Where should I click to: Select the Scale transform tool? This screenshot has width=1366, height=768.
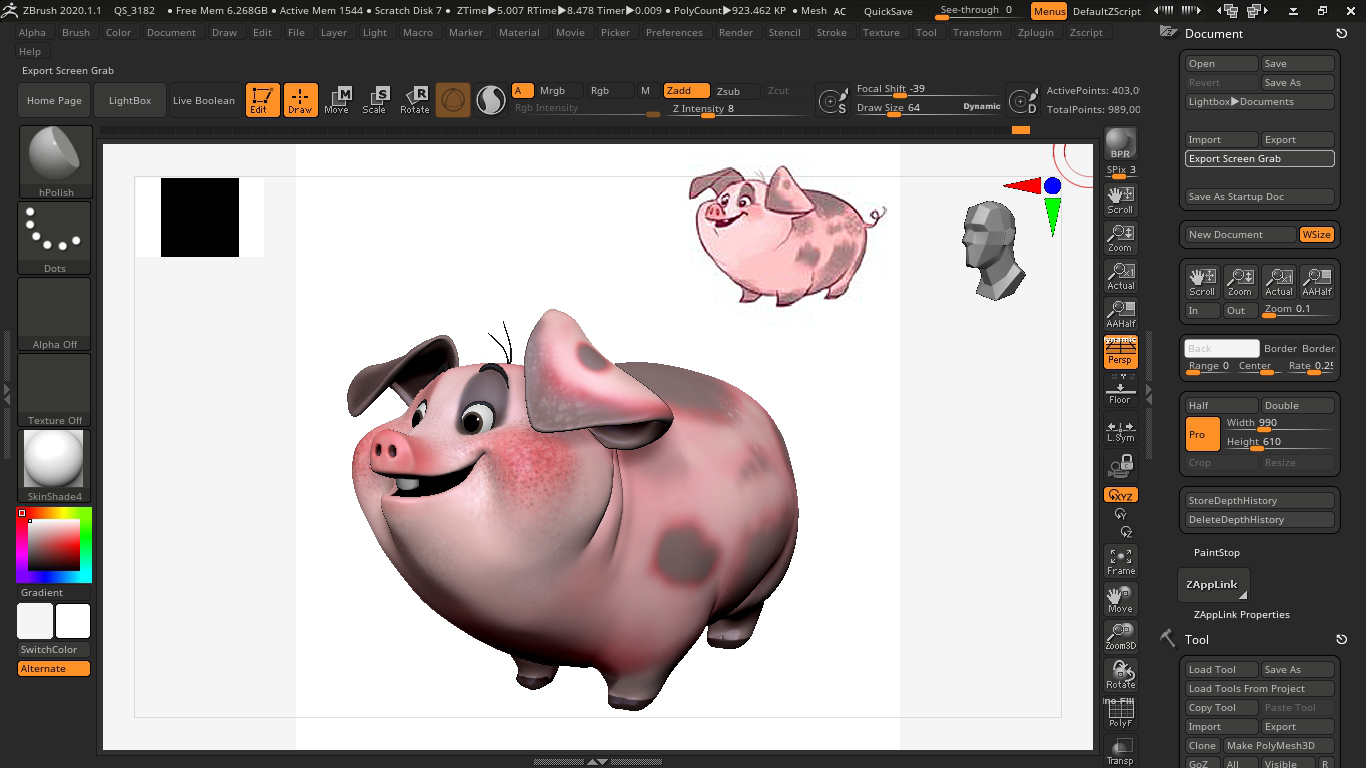click(375, 100)
